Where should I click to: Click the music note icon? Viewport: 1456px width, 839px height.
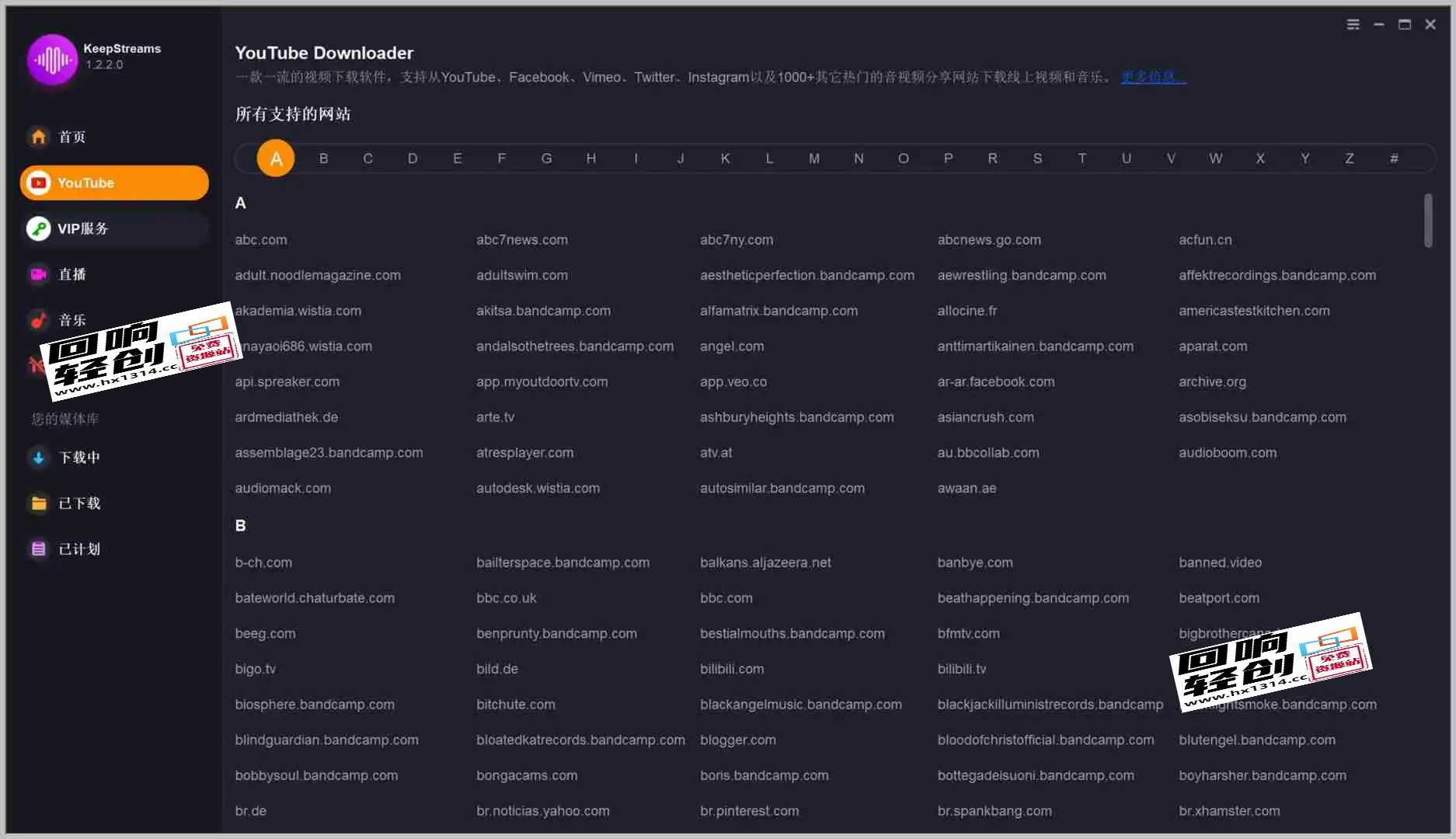coord(38,320)
